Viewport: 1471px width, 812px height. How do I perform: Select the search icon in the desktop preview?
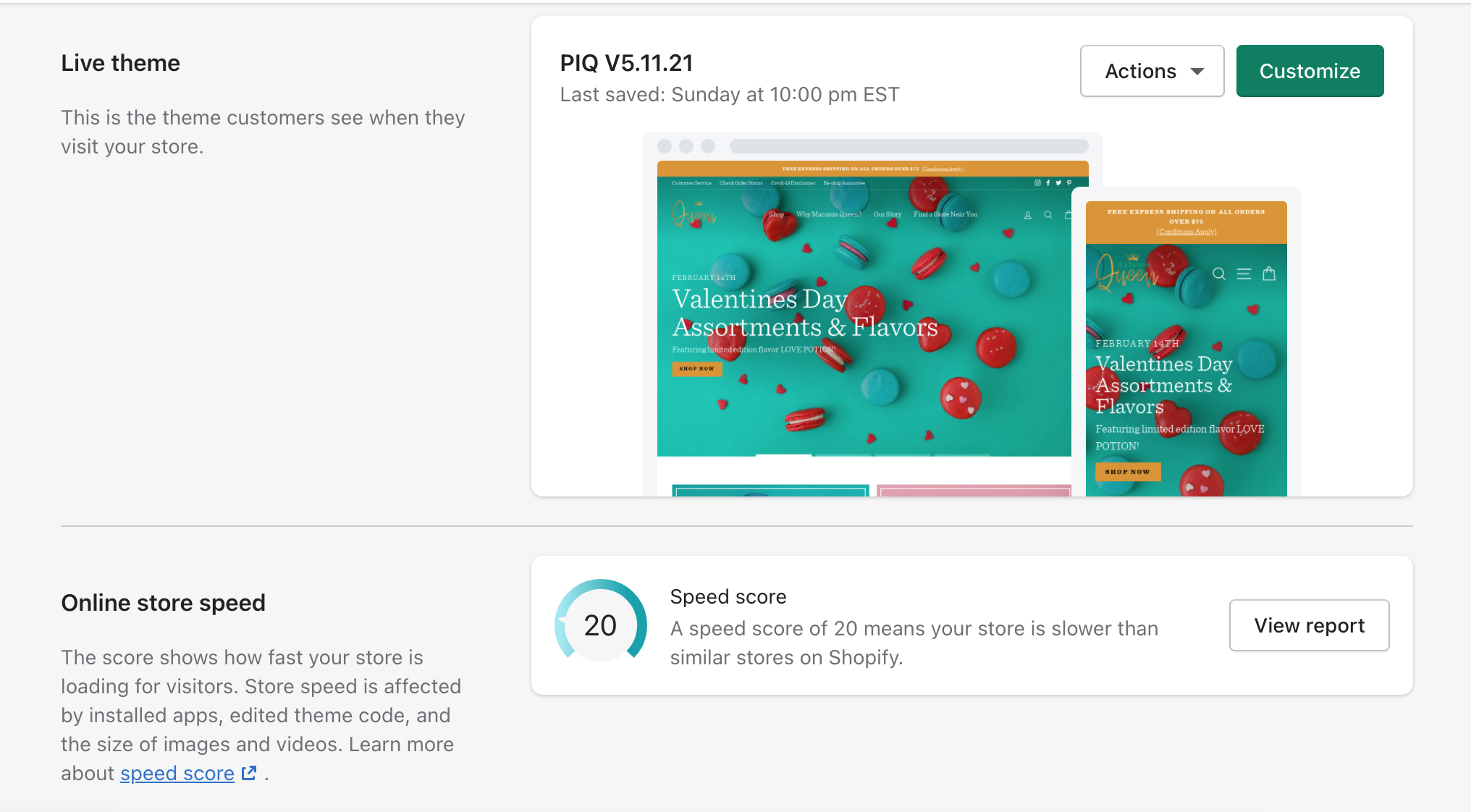click(x=1048, y=214)
